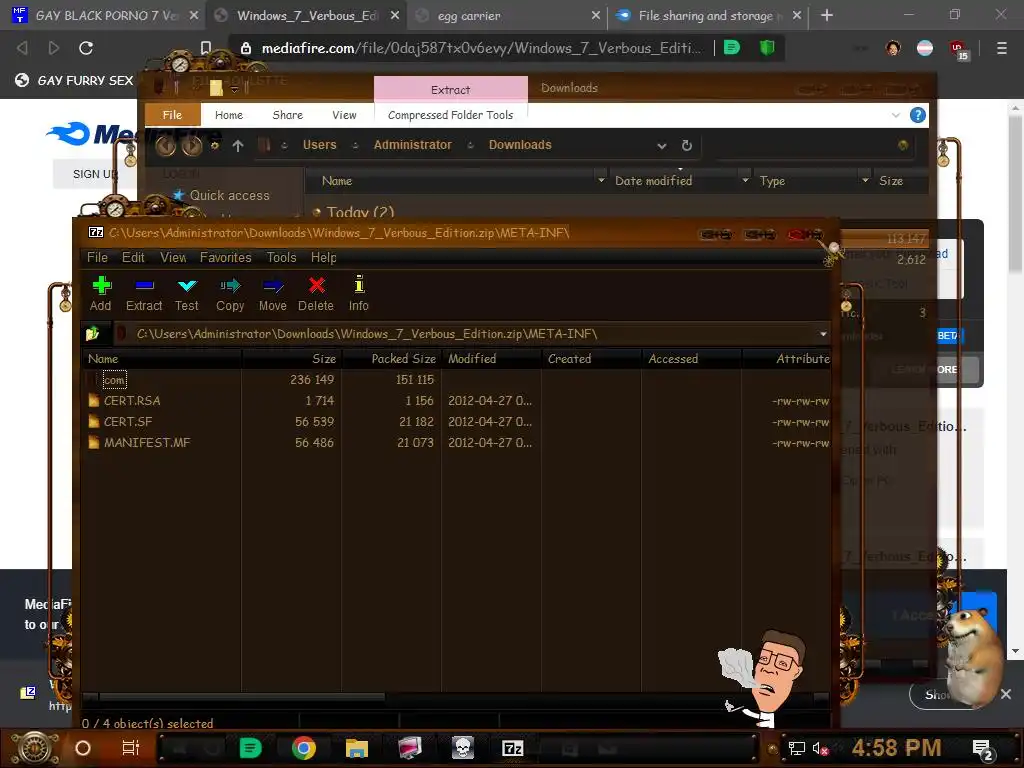Open File tab in Explorer ribbon
This screenshot has width=1024, height=768.
click(x=172, y=115)
